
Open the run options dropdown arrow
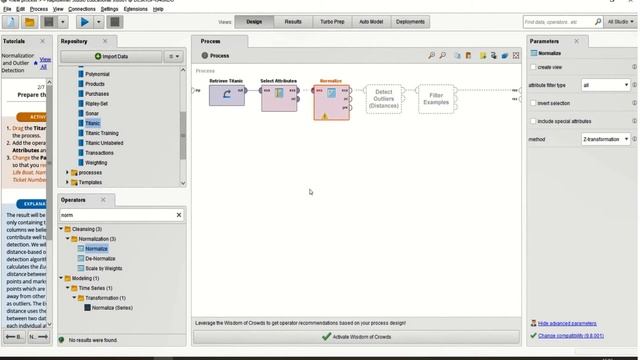point(98,22)
